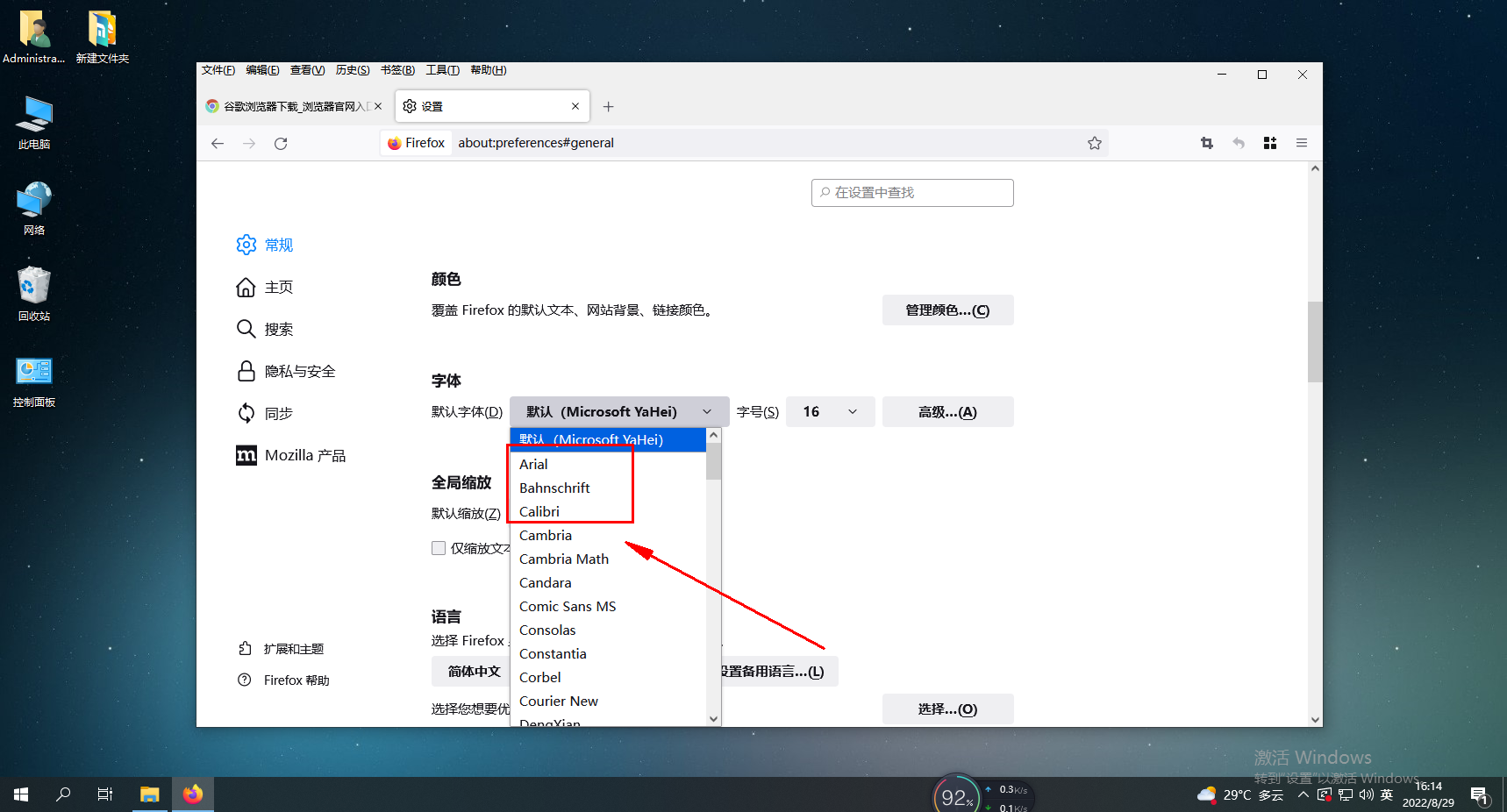Open 扩展和主题 page
The height and width of the screenshot is (812, 1507).
(x=281, y=649)
